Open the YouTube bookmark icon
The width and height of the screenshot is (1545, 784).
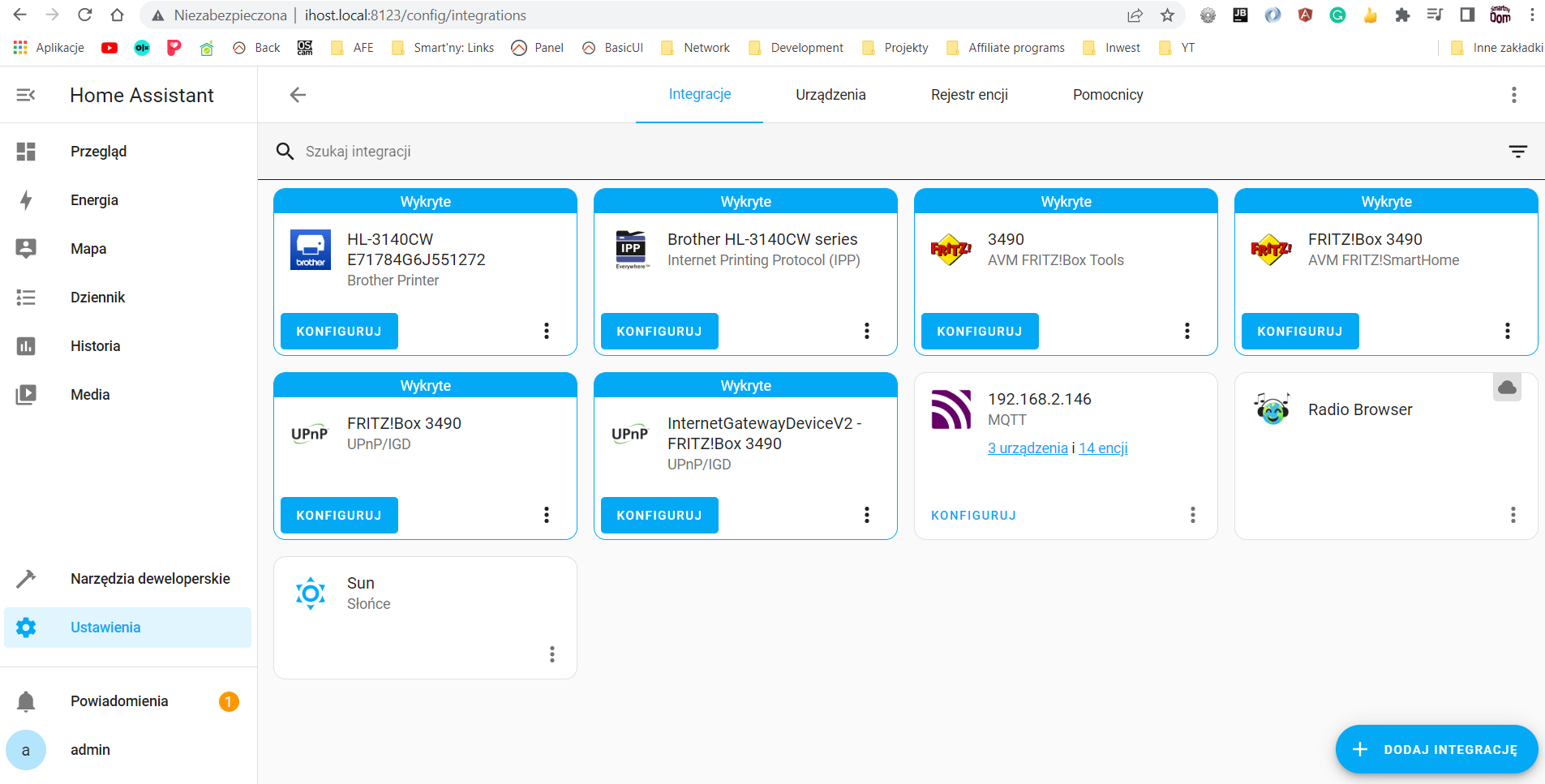point(109,48)
